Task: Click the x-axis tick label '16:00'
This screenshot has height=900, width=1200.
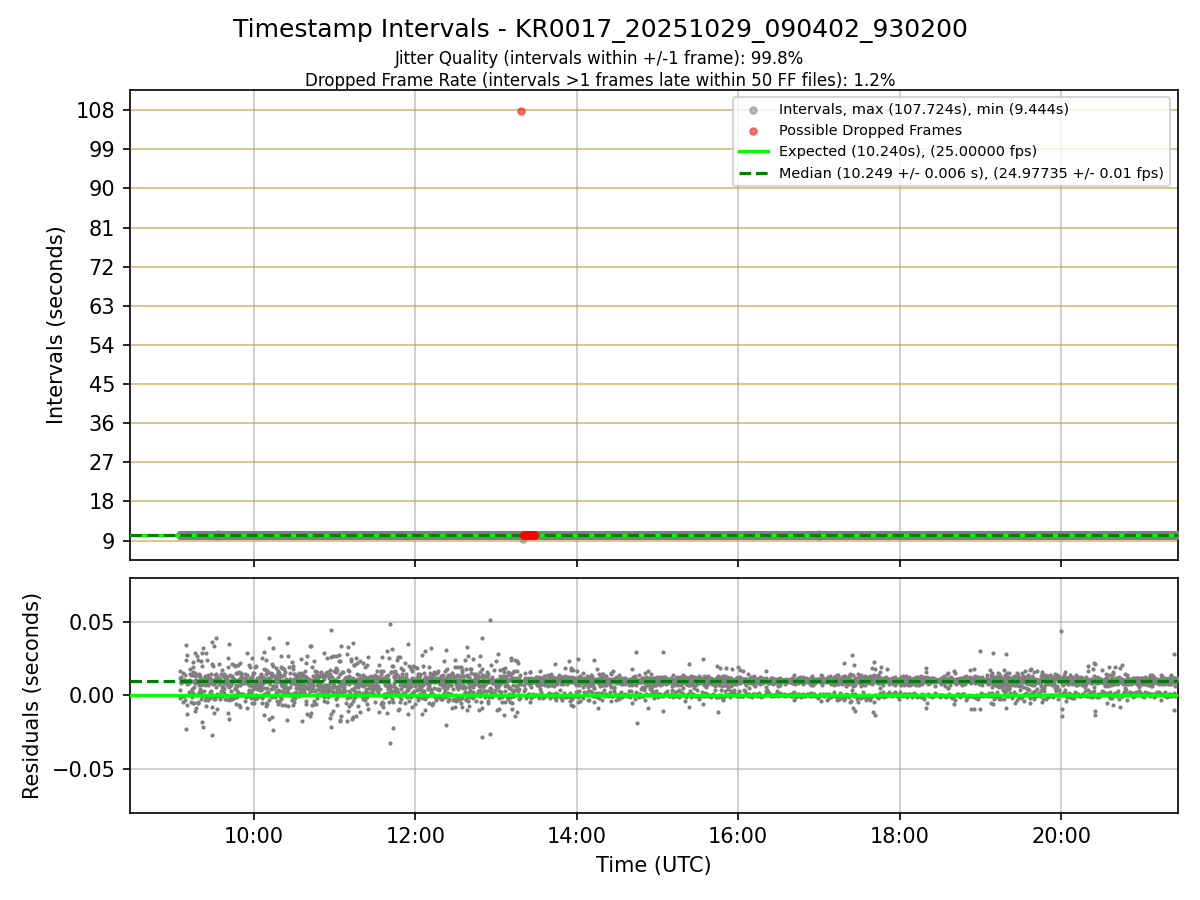Action: tap(738, 835)
